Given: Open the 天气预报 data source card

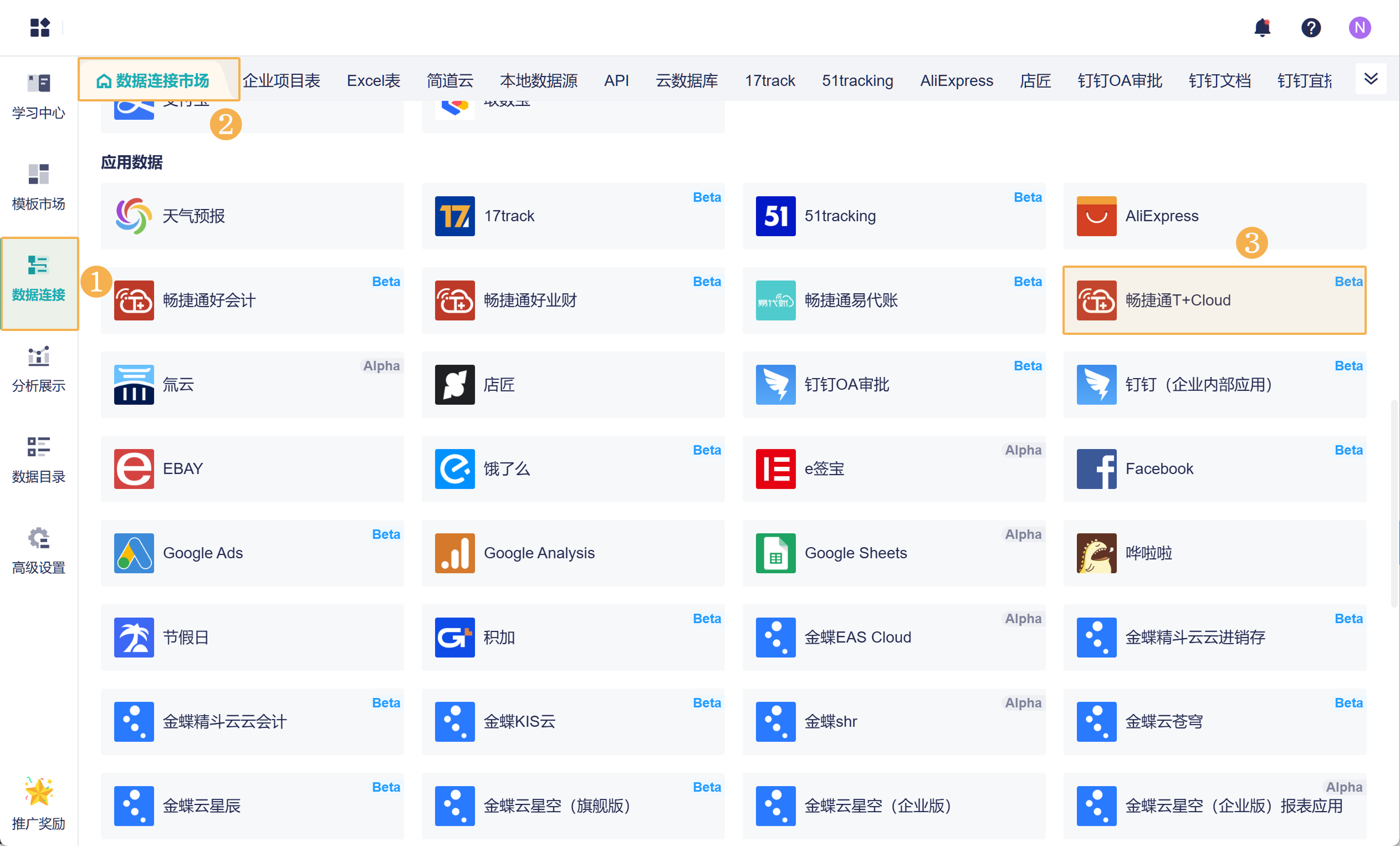Looking at the screenshot, I should pyautogui.click(x=252, y=216).
